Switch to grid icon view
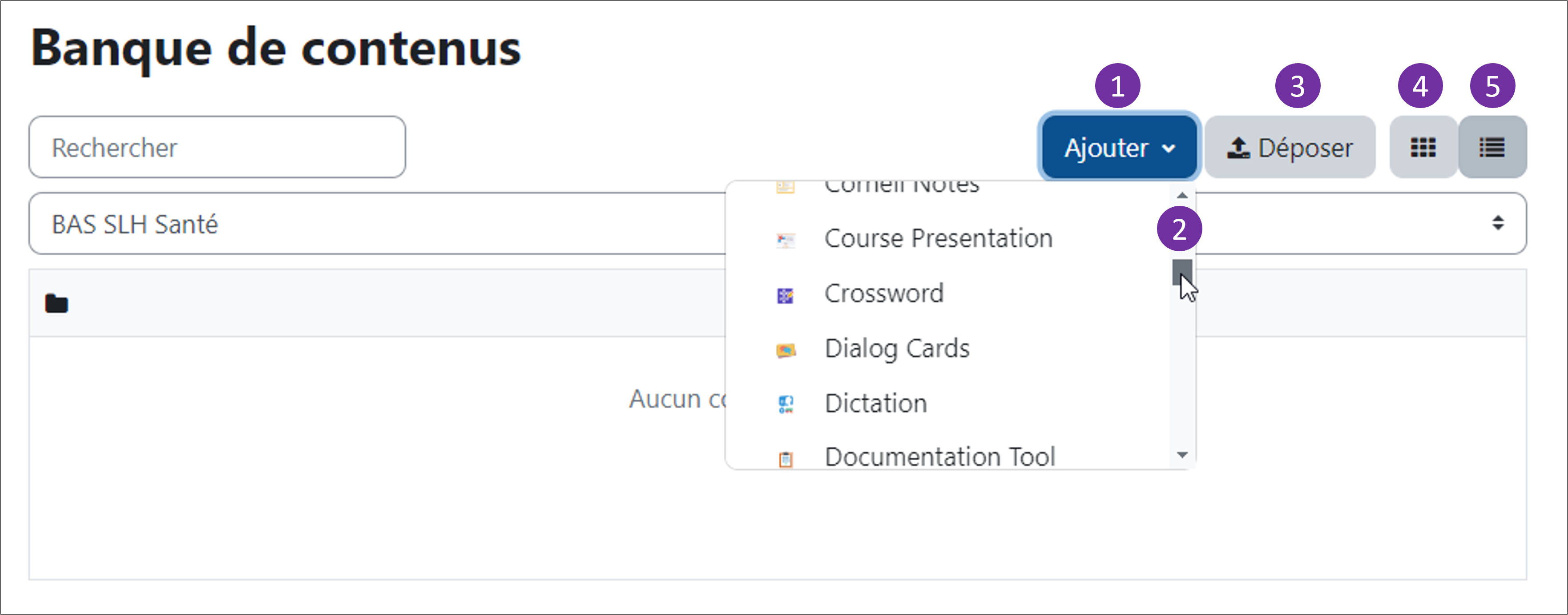Viewport: 1568px width, 615px height. [1423, 147]
